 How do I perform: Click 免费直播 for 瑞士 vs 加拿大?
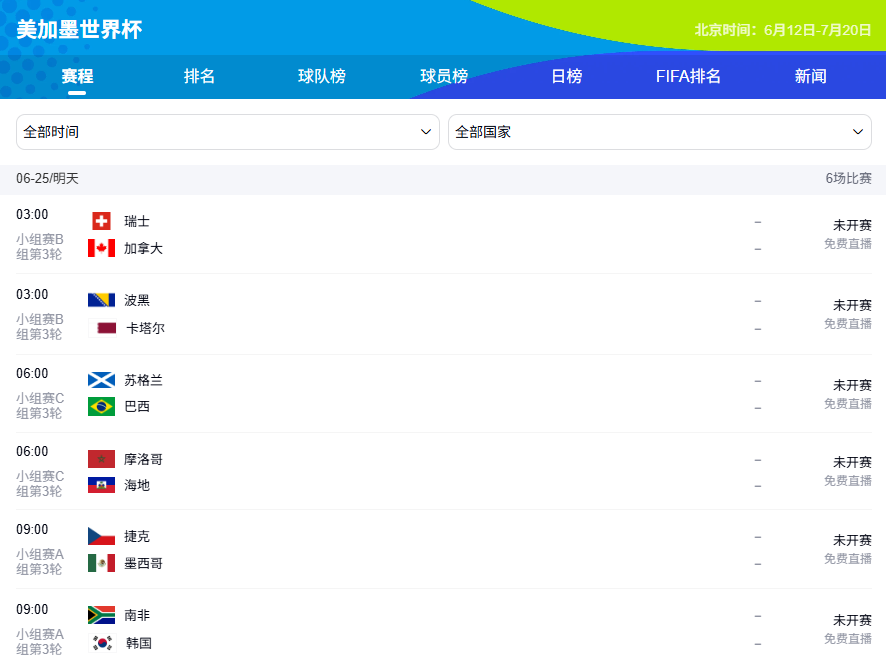click(x=848, y=244)
